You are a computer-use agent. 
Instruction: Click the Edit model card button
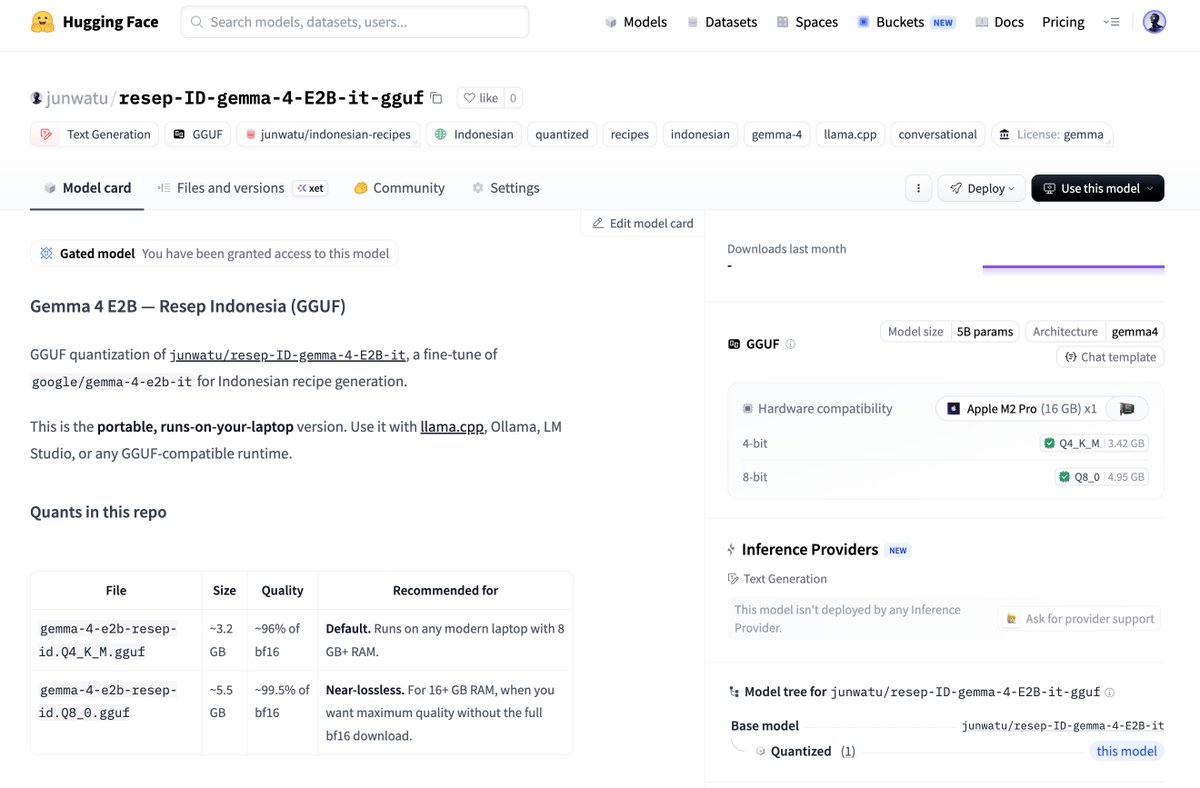pos(642,223)
